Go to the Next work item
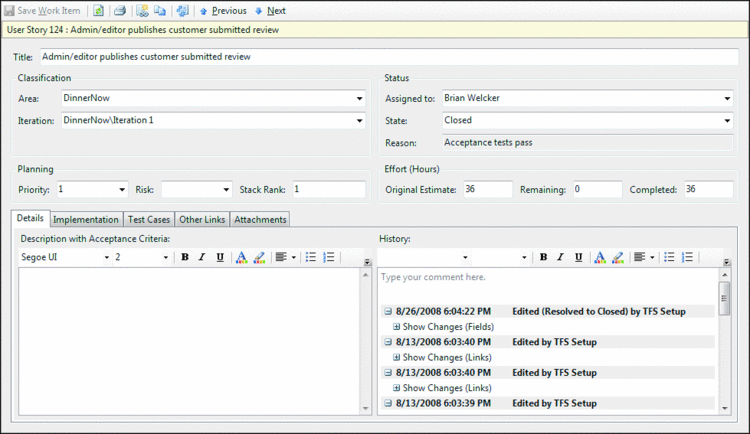Viewport: 750px width, 434px height. point(270,11)
